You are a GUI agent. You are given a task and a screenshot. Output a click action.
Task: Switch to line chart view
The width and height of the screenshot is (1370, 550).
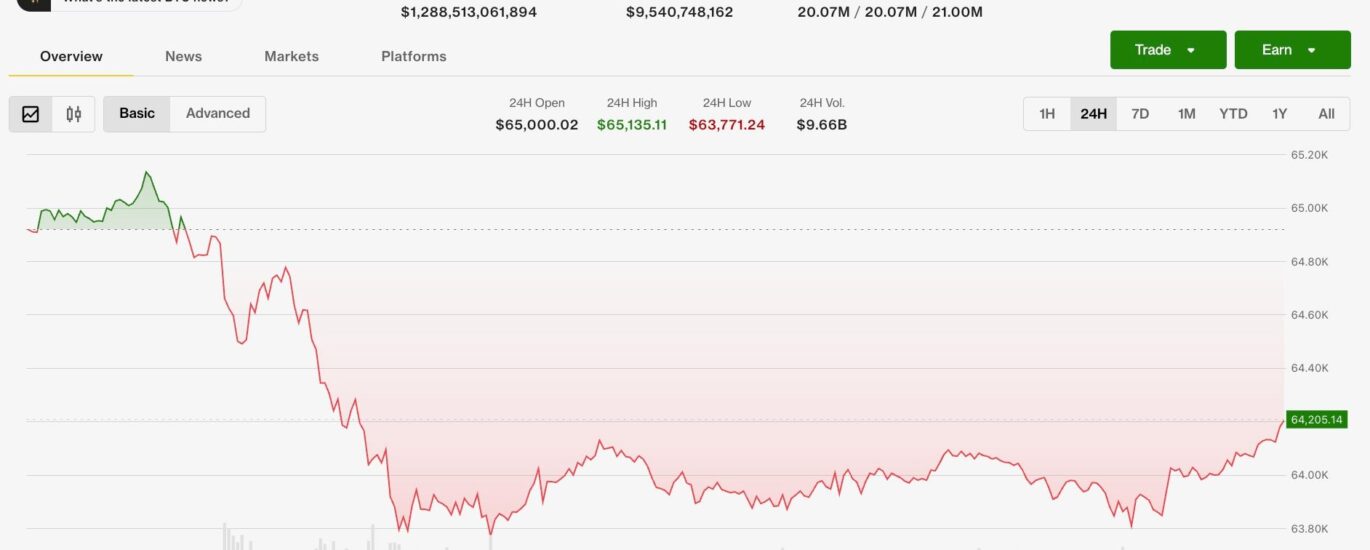click(x=31, y=114)
